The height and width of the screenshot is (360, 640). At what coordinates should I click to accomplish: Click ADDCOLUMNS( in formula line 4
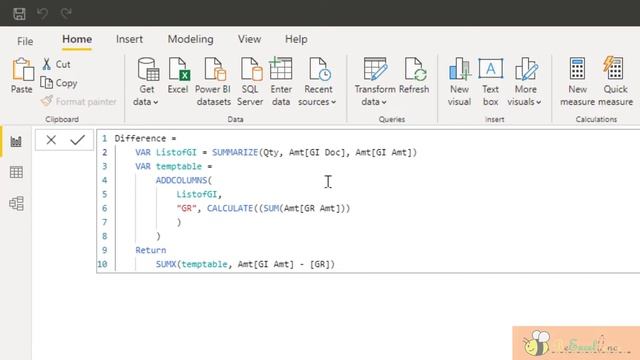click(x=184, y=180)
